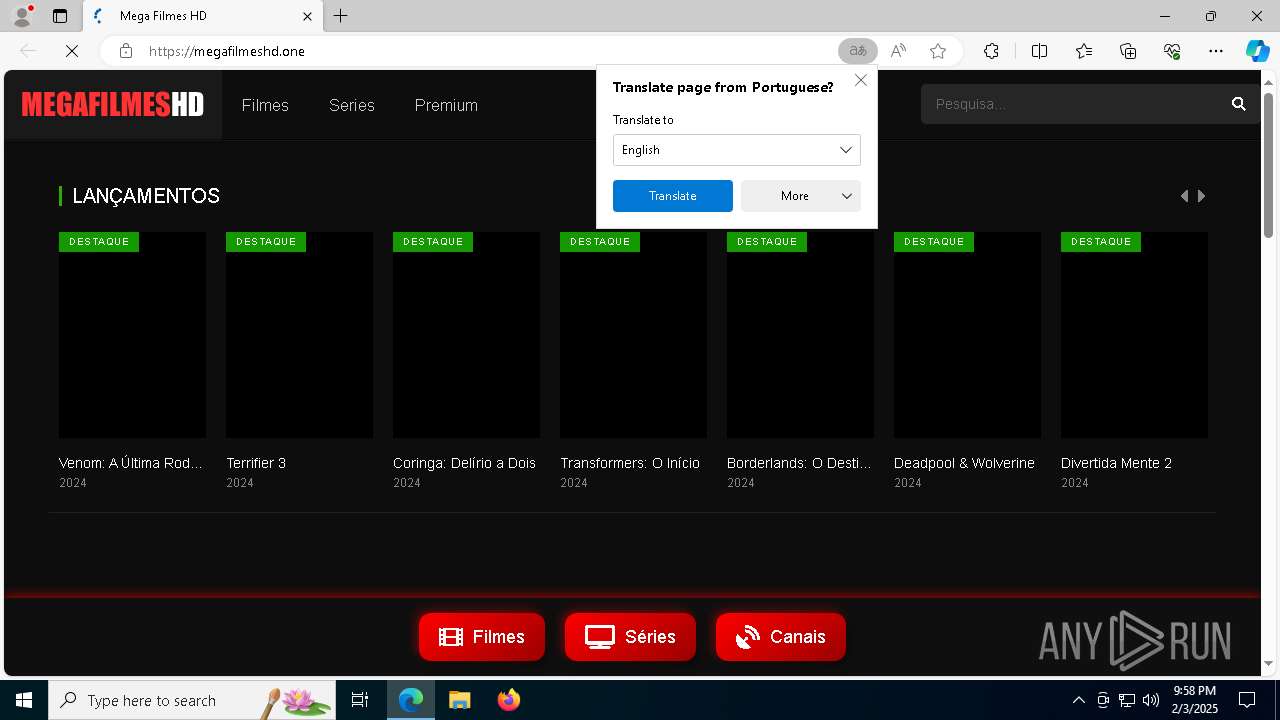Go to next Lançamentos slide arrow
This screenshot has height=720, width=1280.
(x=1202, y=196)
